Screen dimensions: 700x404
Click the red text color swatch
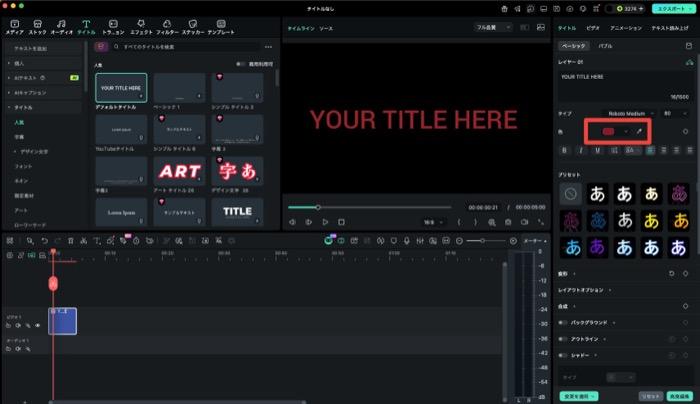coord(608,131)
